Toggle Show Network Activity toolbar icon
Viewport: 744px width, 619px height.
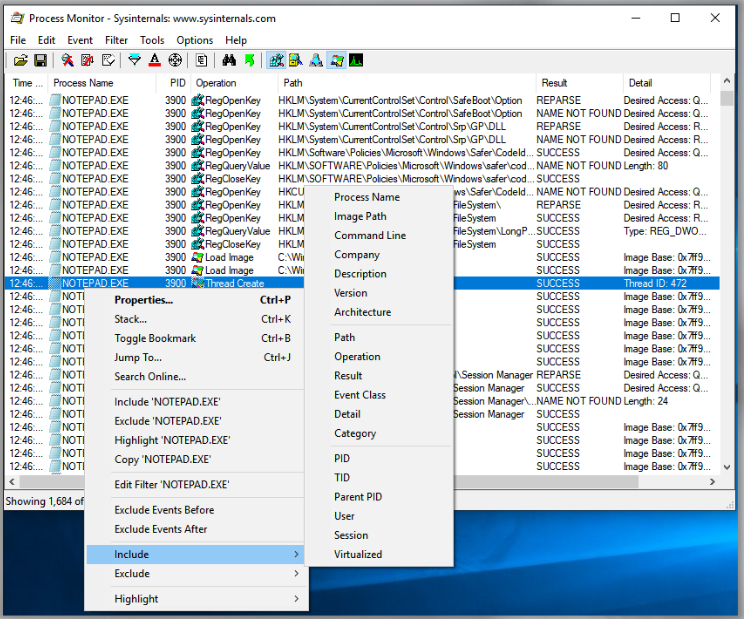316,60
